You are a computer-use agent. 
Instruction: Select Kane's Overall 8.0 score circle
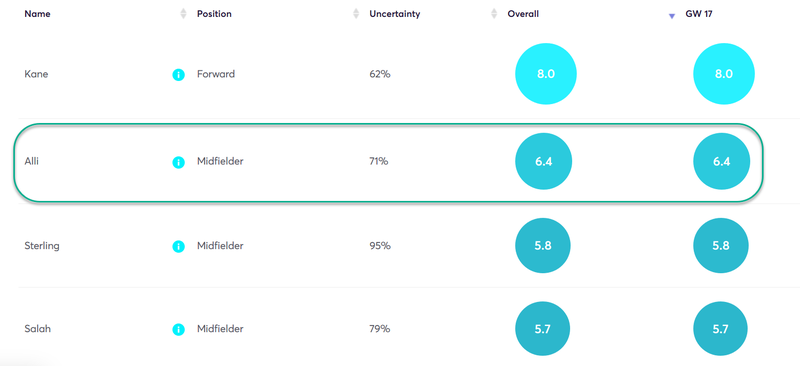tap(546, 74)
